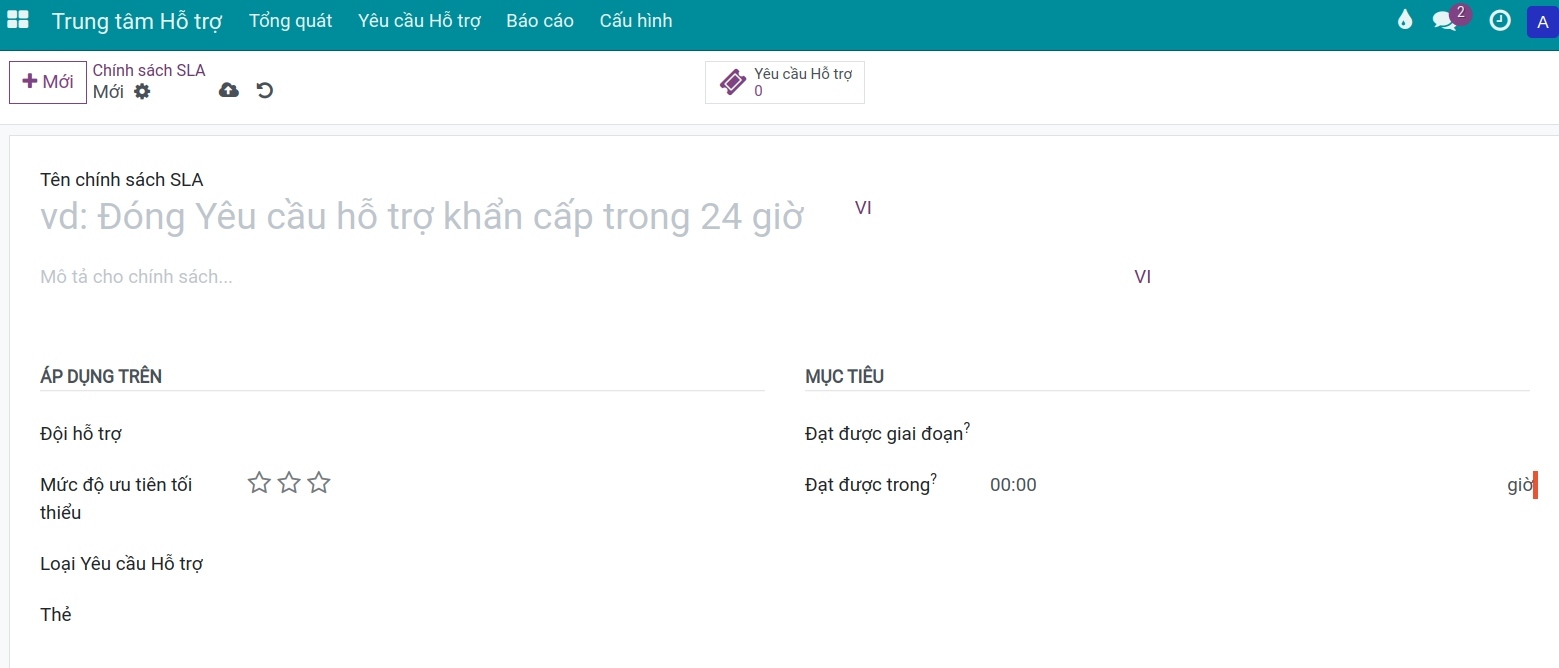The width and height of the screenshot is (1559, 668).
Task: Open the conversations chat icon
Action: click(1444, 20)
